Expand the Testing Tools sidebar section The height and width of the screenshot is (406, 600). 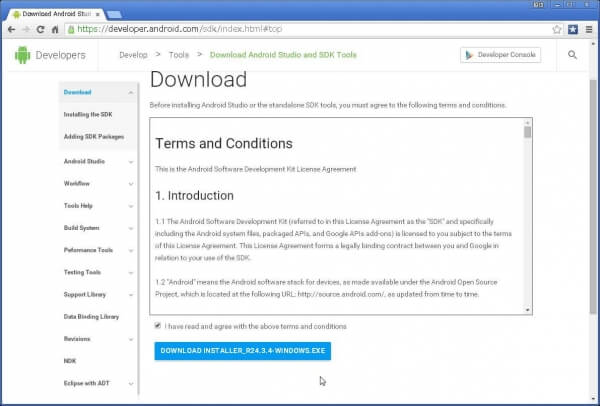click(x=131, y=273)
